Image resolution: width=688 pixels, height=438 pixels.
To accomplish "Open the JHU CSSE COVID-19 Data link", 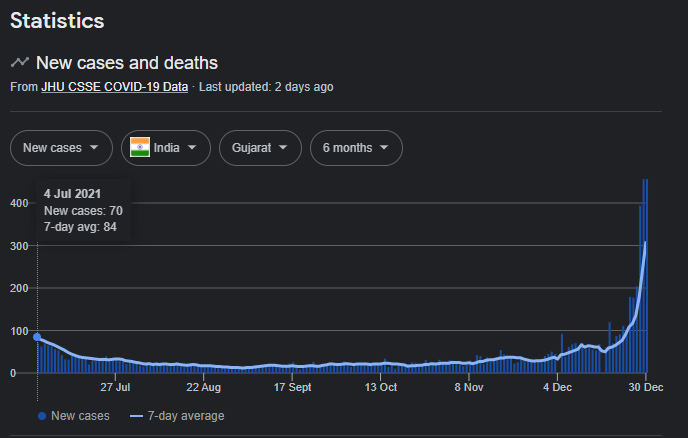I will pyautogui.click(x=115, y=87).
